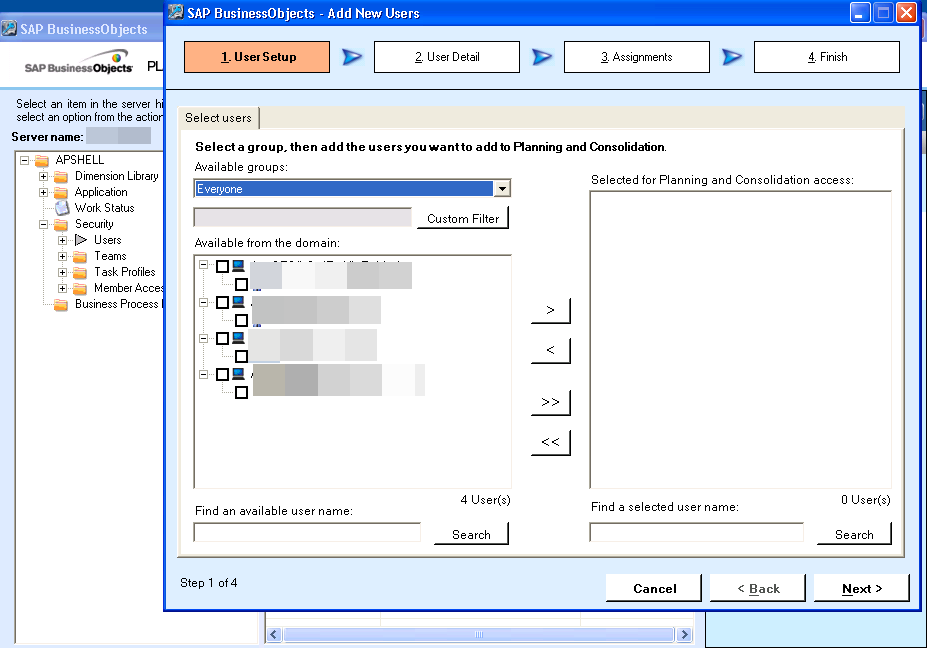Viewport: 927px width, 648px height.
Task: Select Work Status in server tree
Action: (105, 208)
